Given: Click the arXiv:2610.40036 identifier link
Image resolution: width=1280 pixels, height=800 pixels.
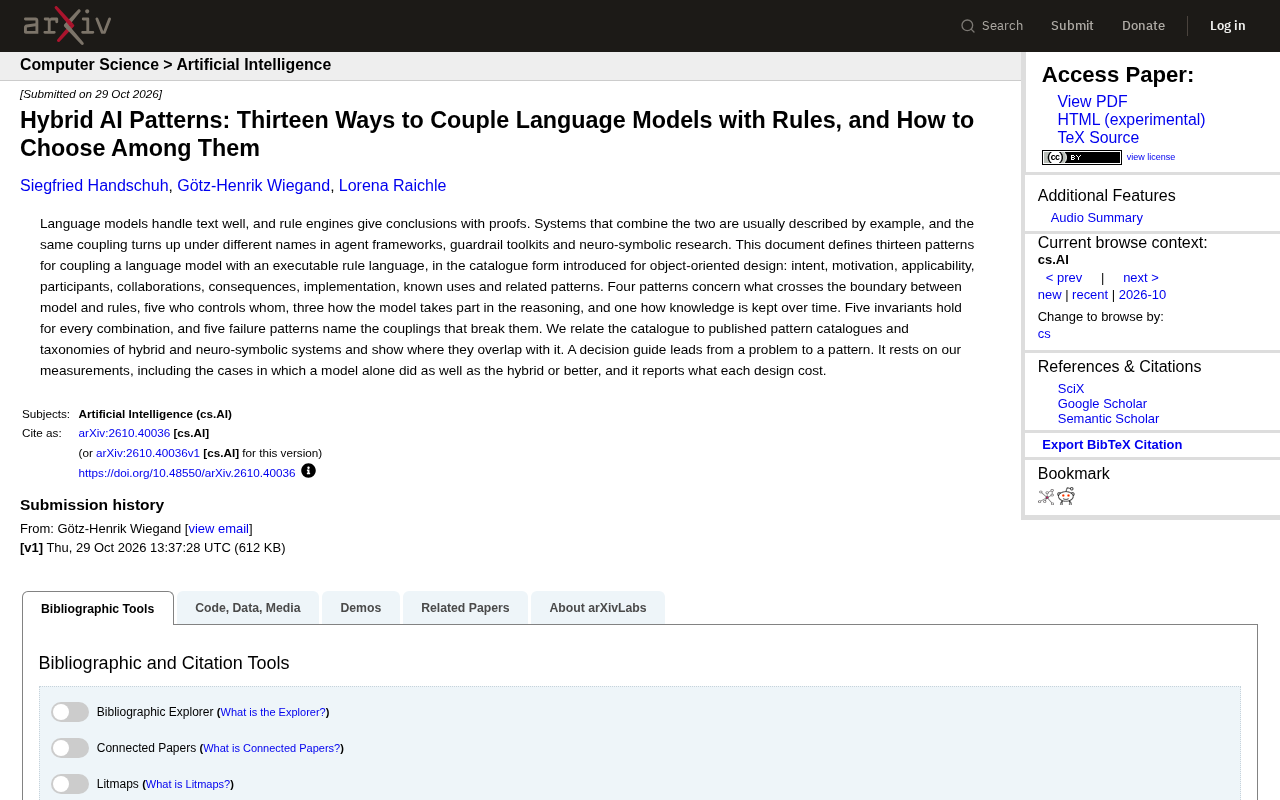Looking at the screenshot, I should (124, 433).
